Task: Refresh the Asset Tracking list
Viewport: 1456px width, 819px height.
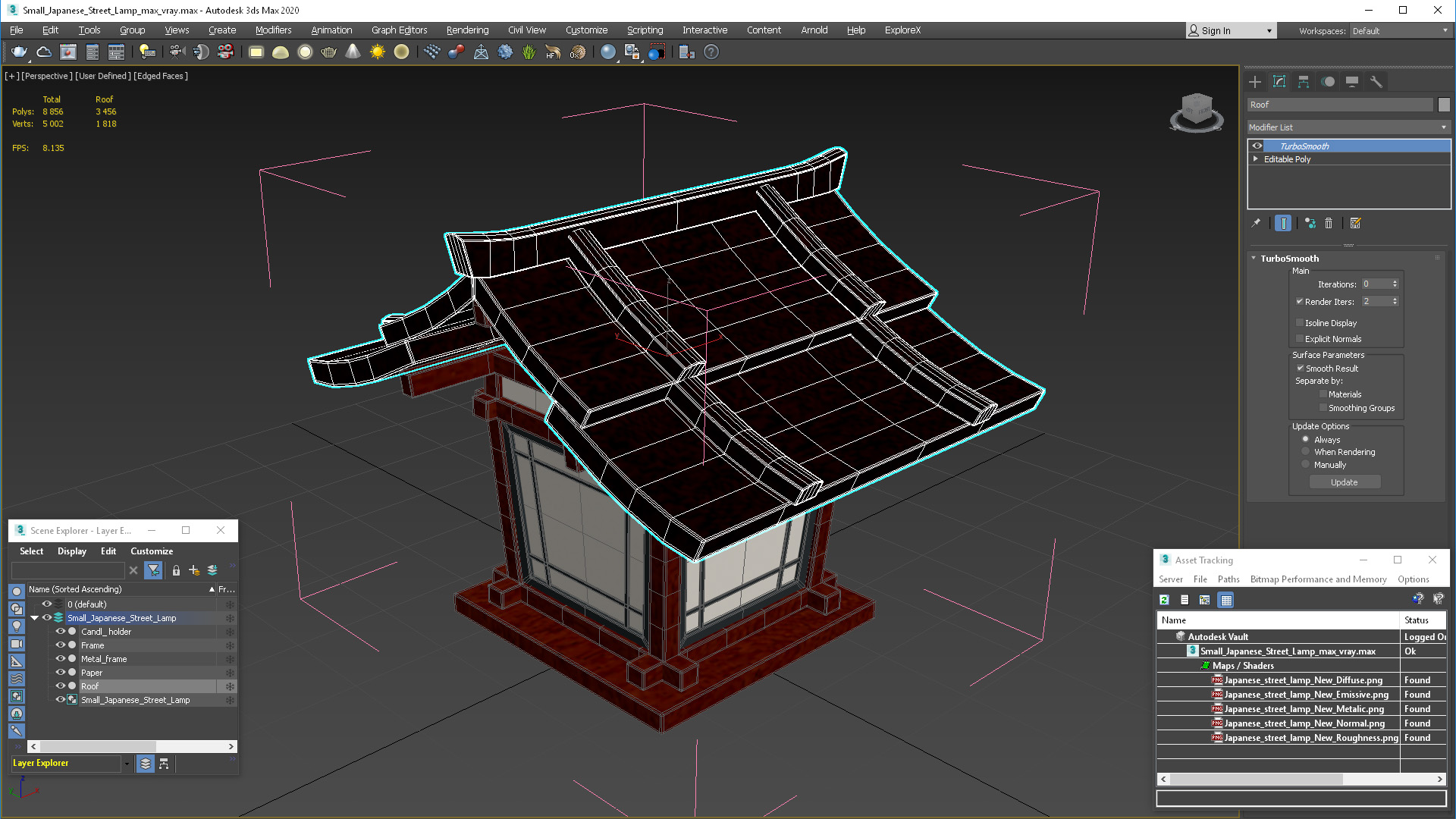Action: [x=1164, y=600]
